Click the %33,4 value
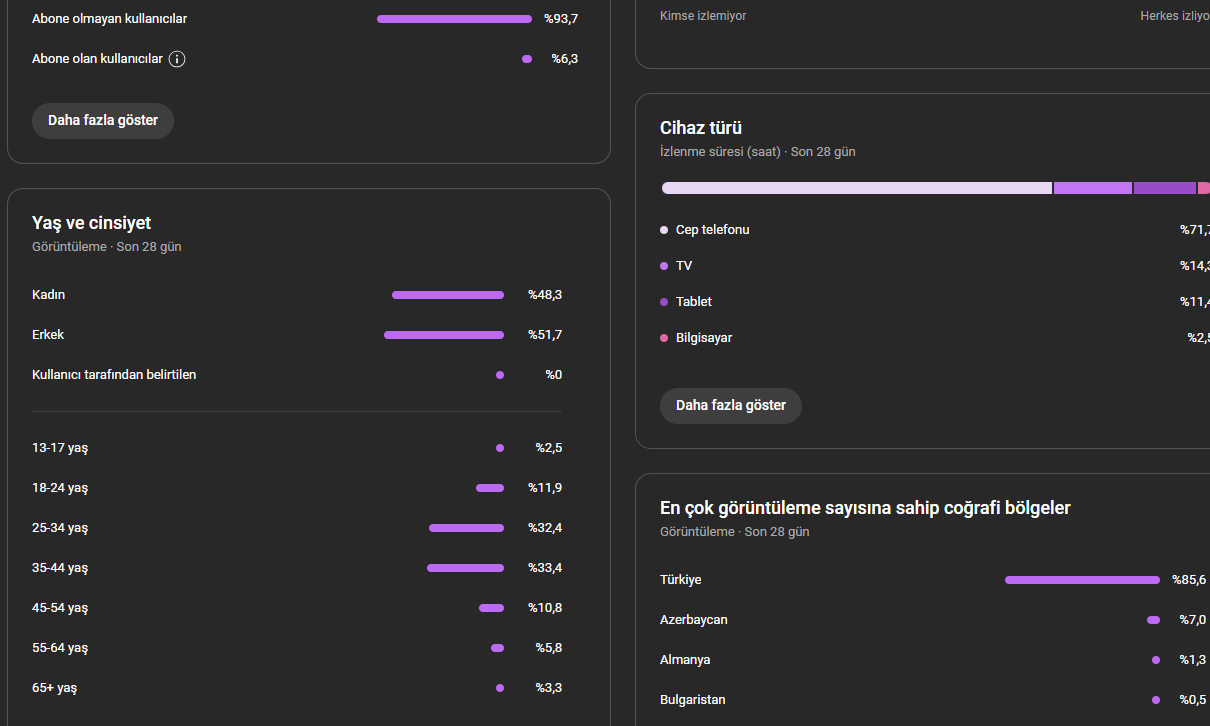The height and width of the screenshot is (726, 1210). pyautogui.click(x=545, y=568)
